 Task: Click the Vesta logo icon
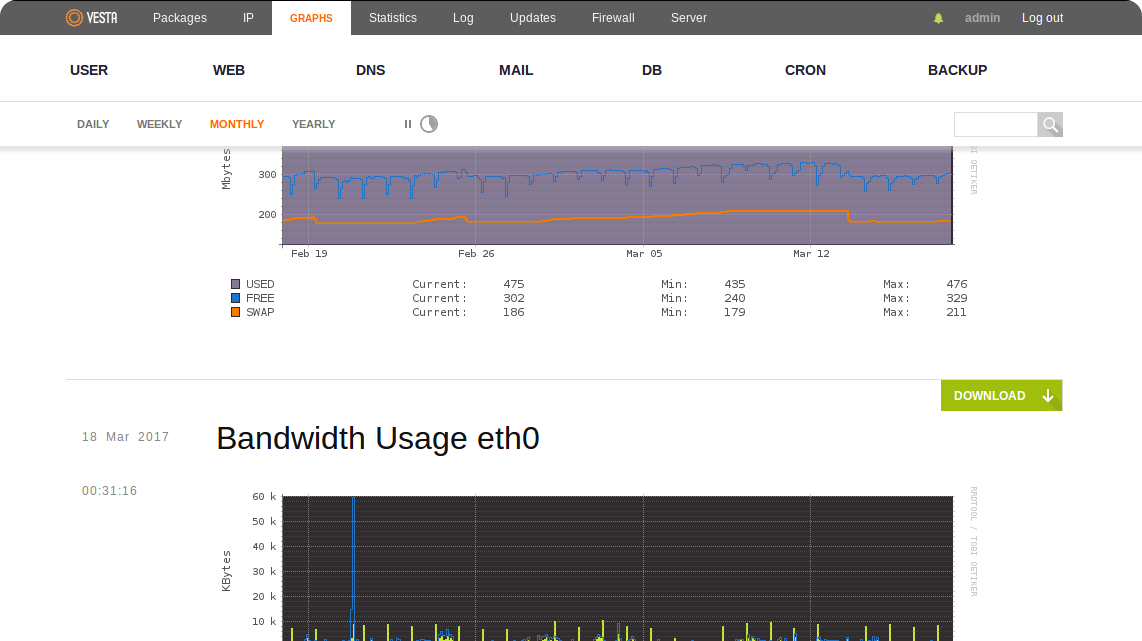tap(74, 17)
